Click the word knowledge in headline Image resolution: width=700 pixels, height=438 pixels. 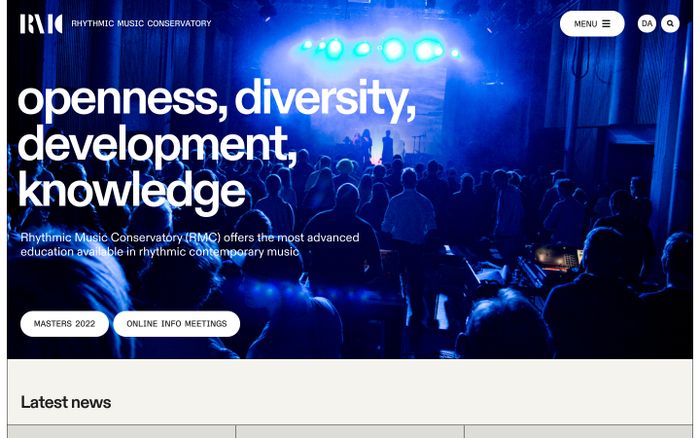pyautogui.click(x=132, y=191)
